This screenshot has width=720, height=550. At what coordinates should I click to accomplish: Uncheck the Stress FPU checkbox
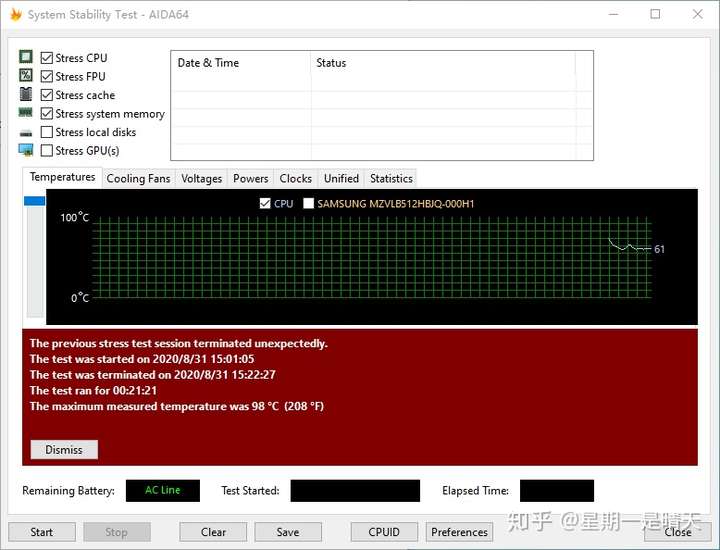point(47,76)
